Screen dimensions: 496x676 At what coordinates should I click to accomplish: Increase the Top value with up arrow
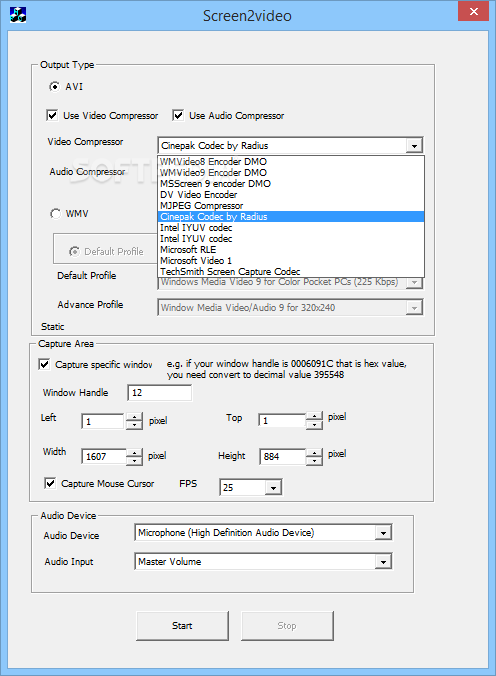pos(314,416)
